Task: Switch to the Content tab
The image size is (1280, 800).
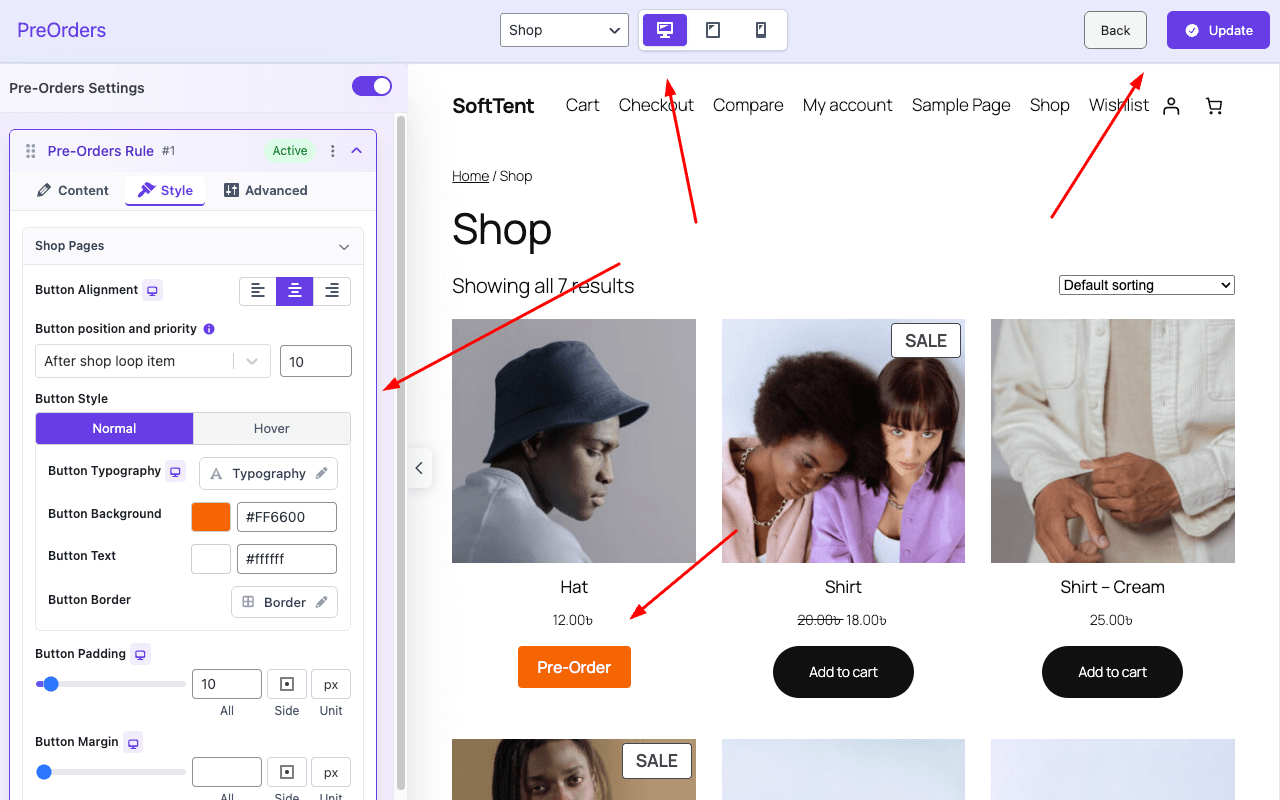Action: tap(73, 190)
